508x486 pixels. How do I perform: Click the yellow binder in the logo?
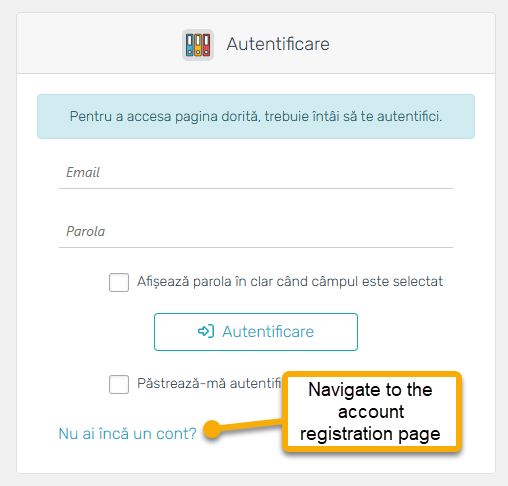[x=198, y=45]
